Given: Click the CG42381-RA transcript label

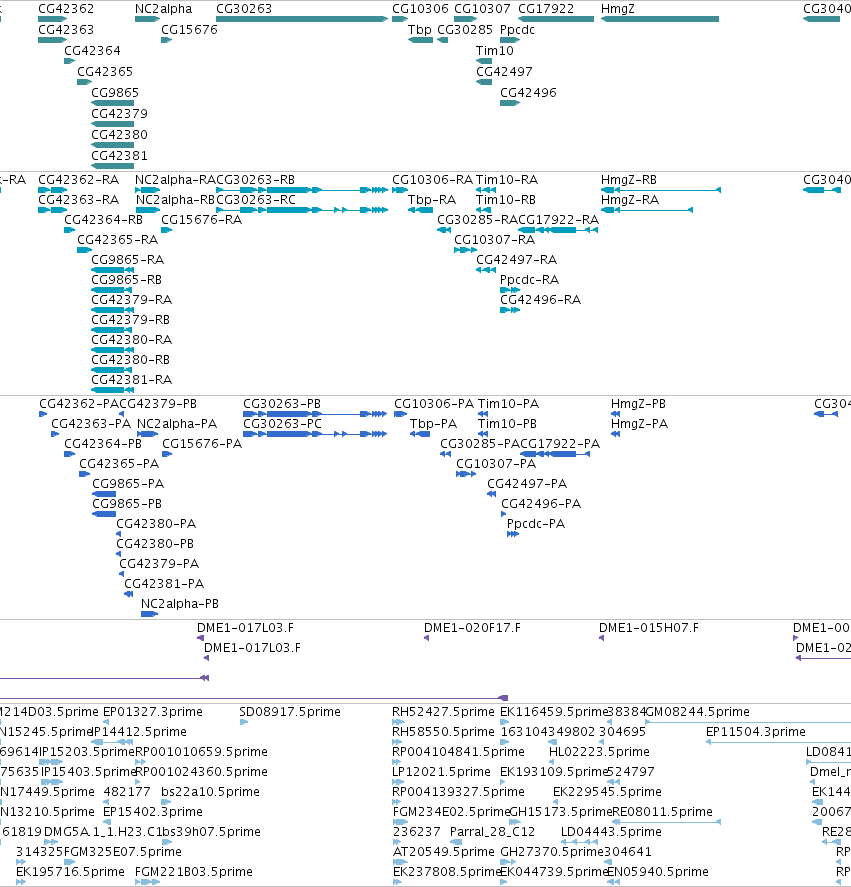Looking at the screenshot, I should 132,380.
